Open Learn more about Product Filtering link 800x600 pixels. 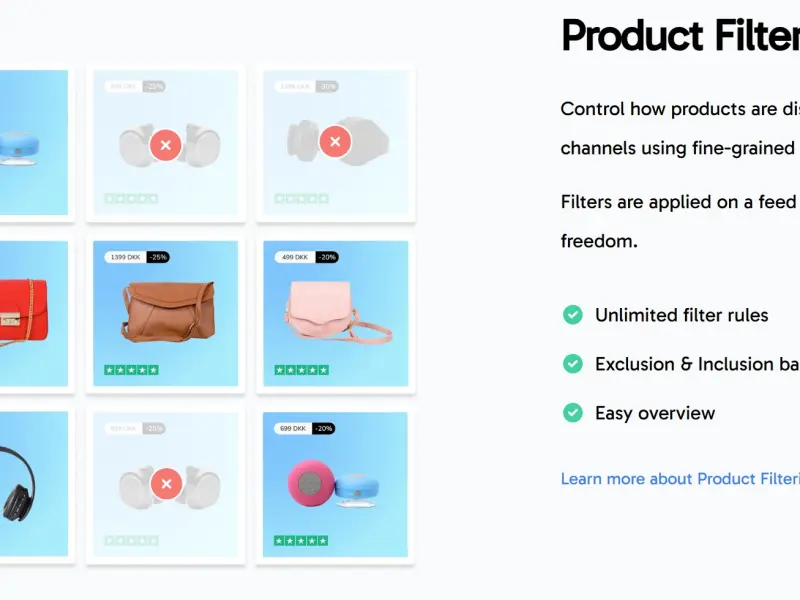pos(680,479)
